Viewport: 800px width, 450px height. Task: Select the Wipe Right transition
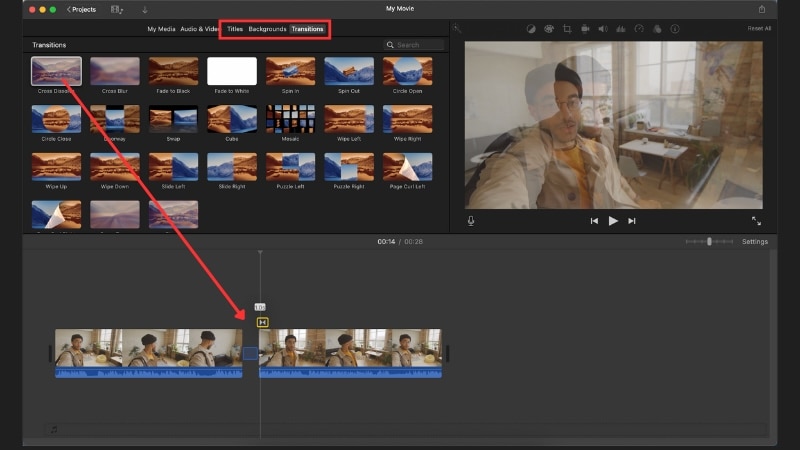(x=407, y=119)
